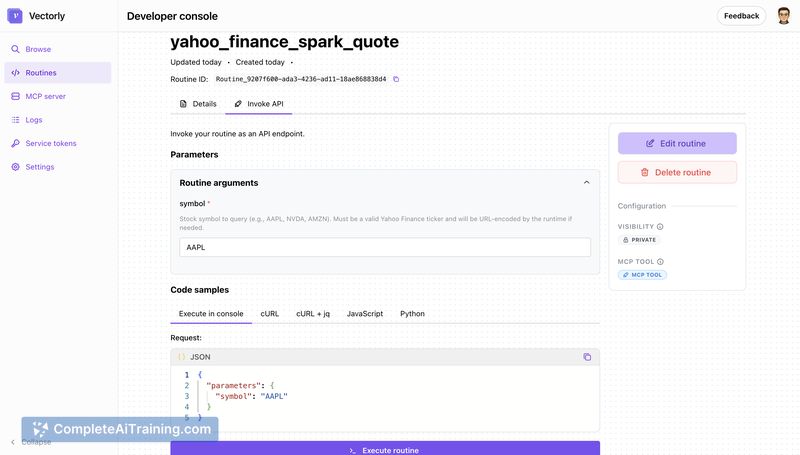Copy the Routine ID to clipboard
Screen dimensions: 800x455
point(396,79)
